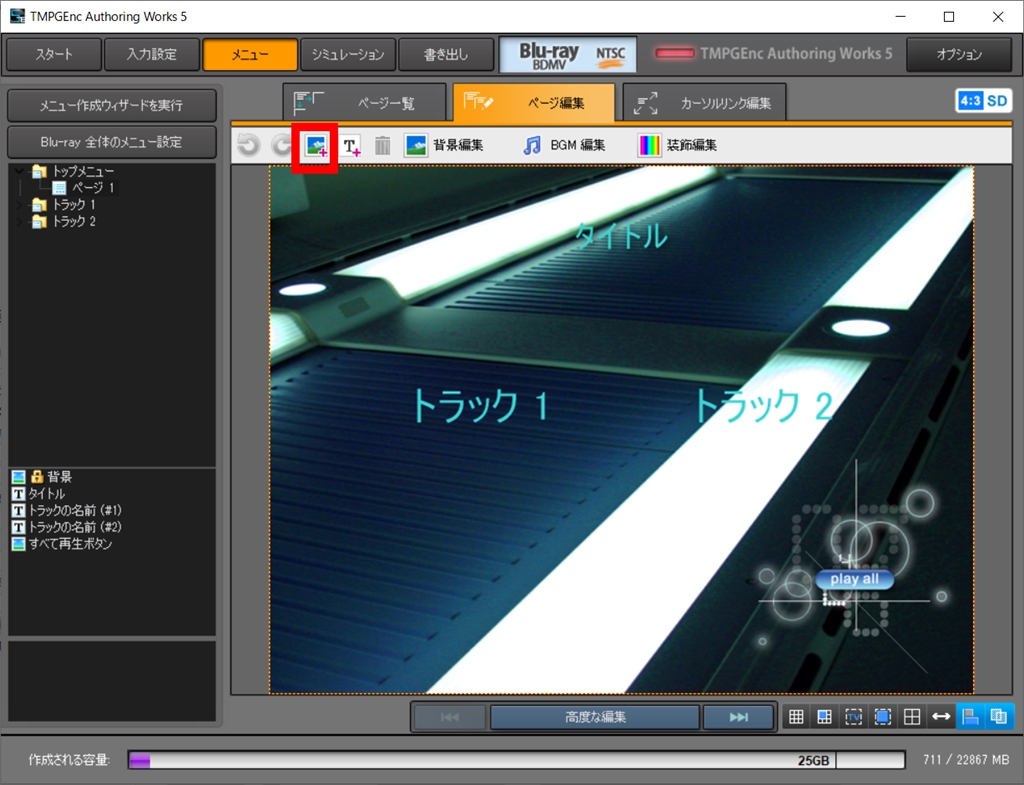Select the トラック 1 folder
This screenshot has width=1024, height=785.
(65, 205)
